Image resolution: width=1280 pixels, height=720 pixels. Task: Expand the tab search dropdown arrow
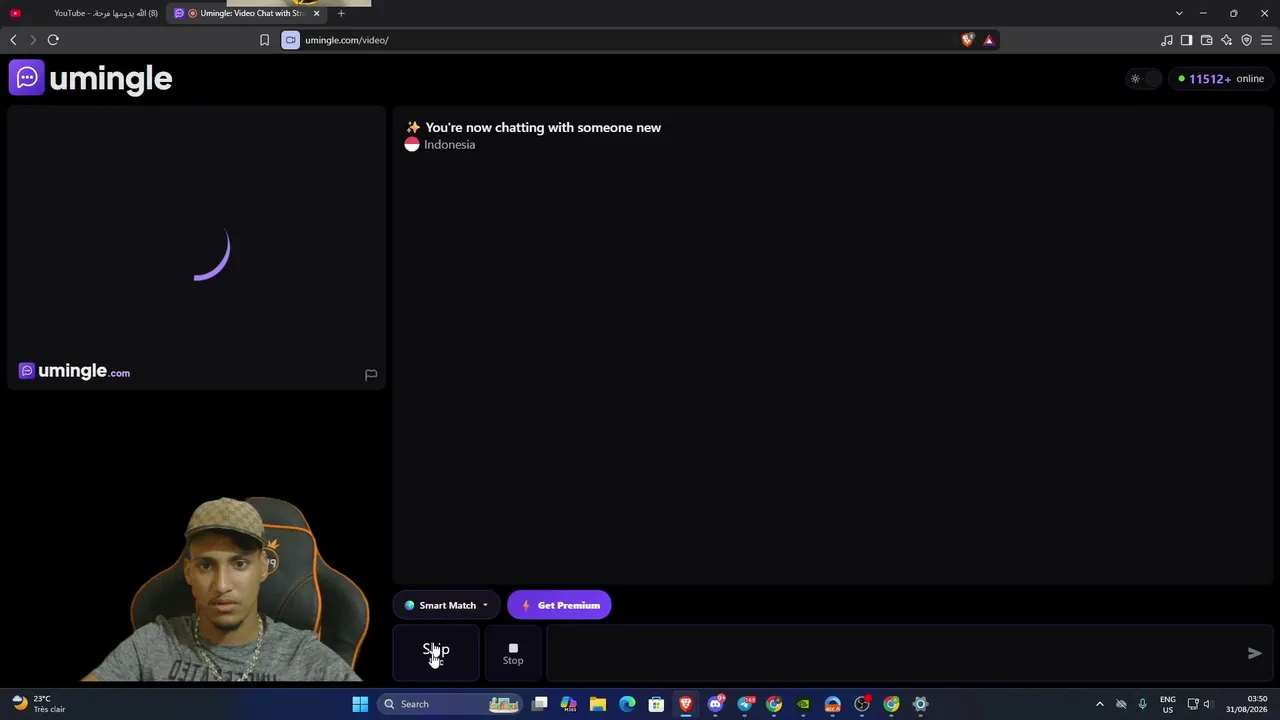[1179, 13]
